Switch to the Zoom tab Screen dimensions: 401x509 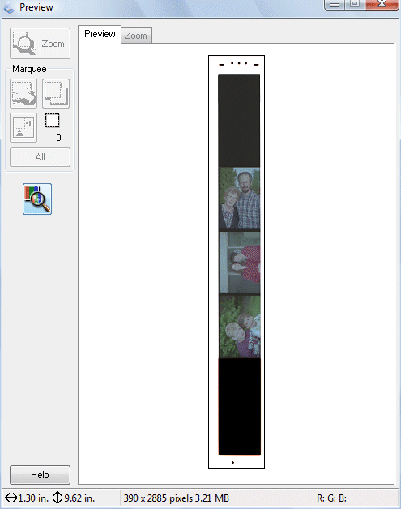click(x=136, y=36)
